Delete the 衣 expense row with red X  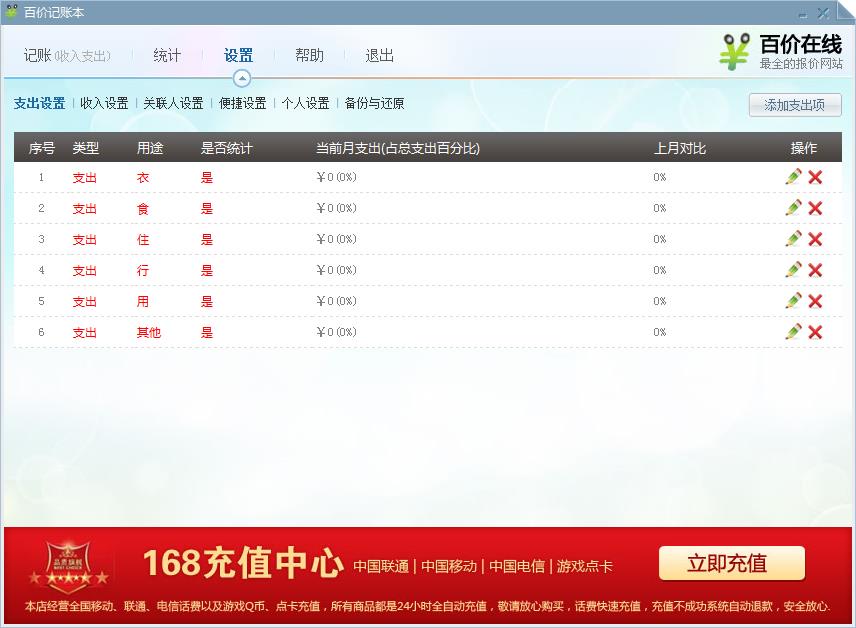click(x=815, y=177)
